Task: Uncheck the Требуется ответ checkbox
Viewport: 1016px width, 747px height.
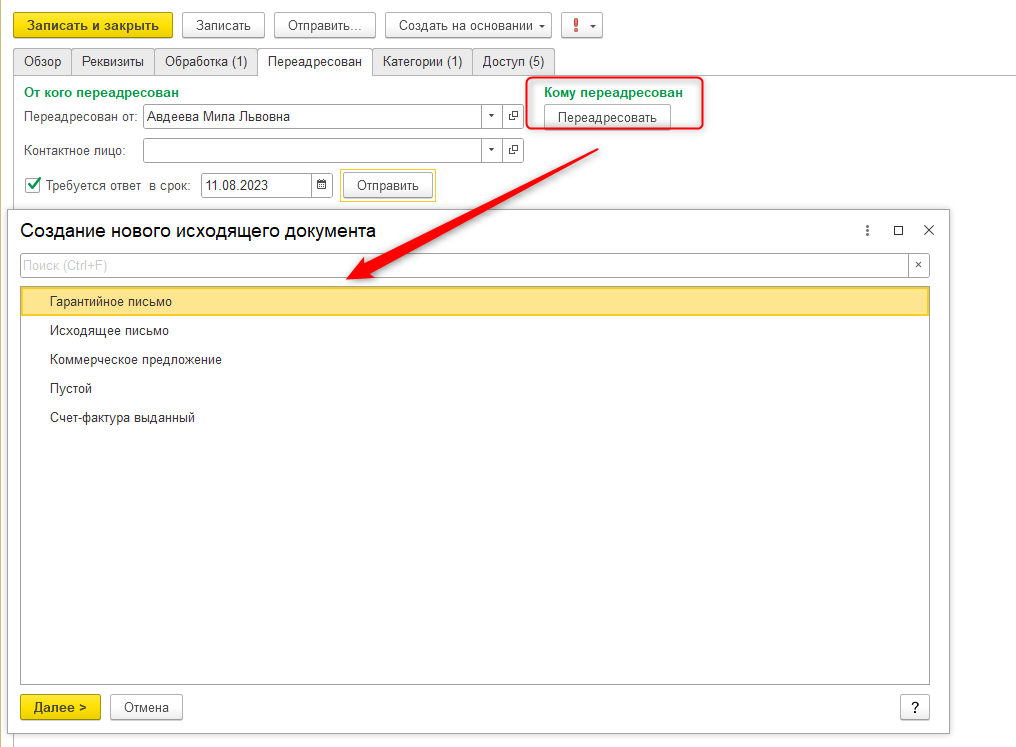Action: 33,185
